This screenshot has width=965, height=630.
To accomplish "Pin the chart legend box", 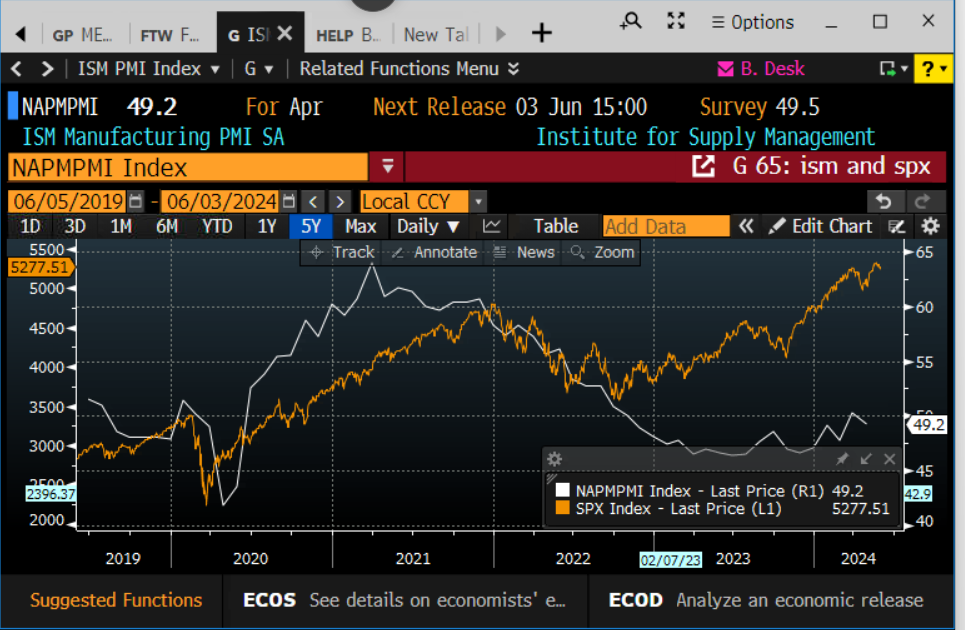I will click(x=842, y=459).
